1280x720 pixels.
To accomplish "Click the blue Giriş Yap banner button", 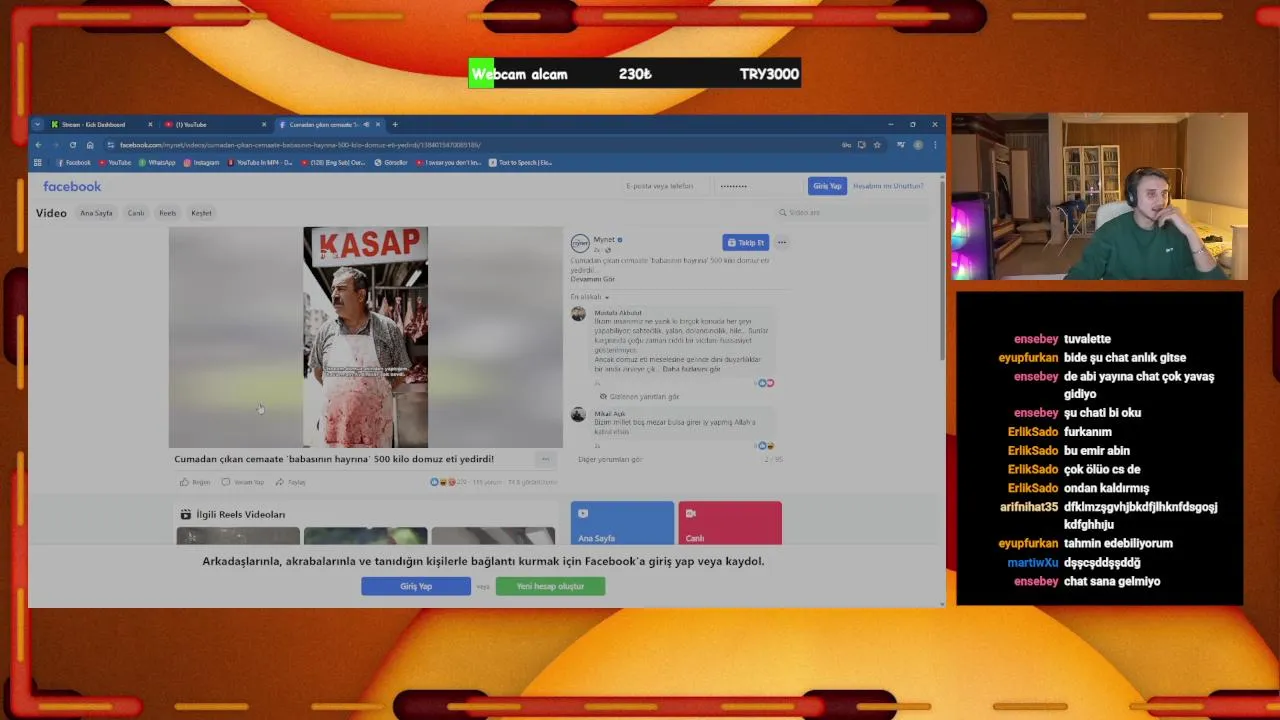I will point(416,586).
